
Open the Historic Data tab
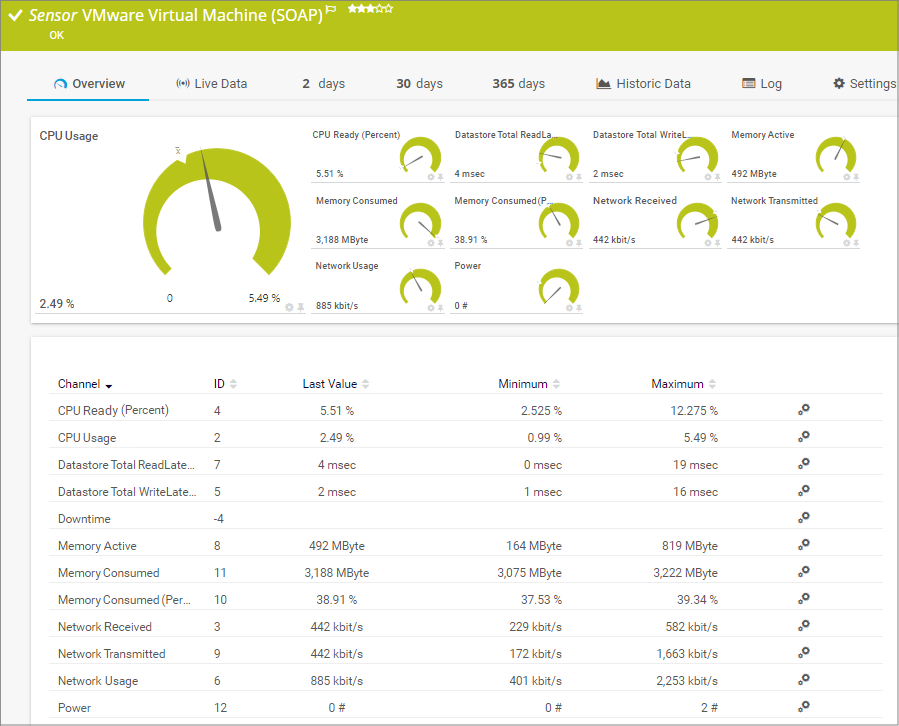click(x=643, y=84)
